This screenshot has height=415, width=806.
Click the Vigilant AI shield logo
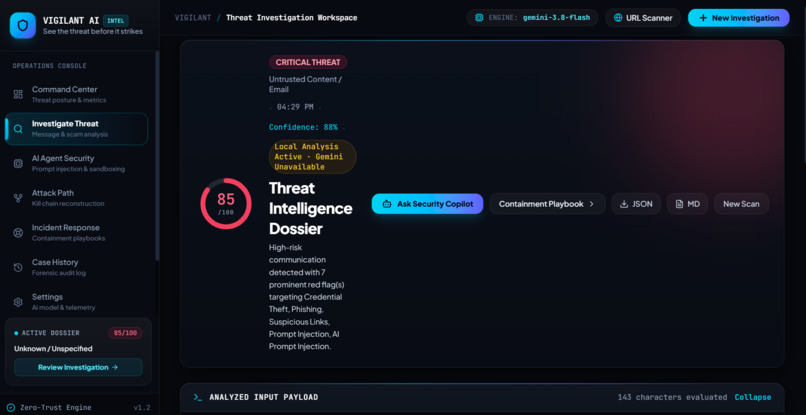[23, 25]
